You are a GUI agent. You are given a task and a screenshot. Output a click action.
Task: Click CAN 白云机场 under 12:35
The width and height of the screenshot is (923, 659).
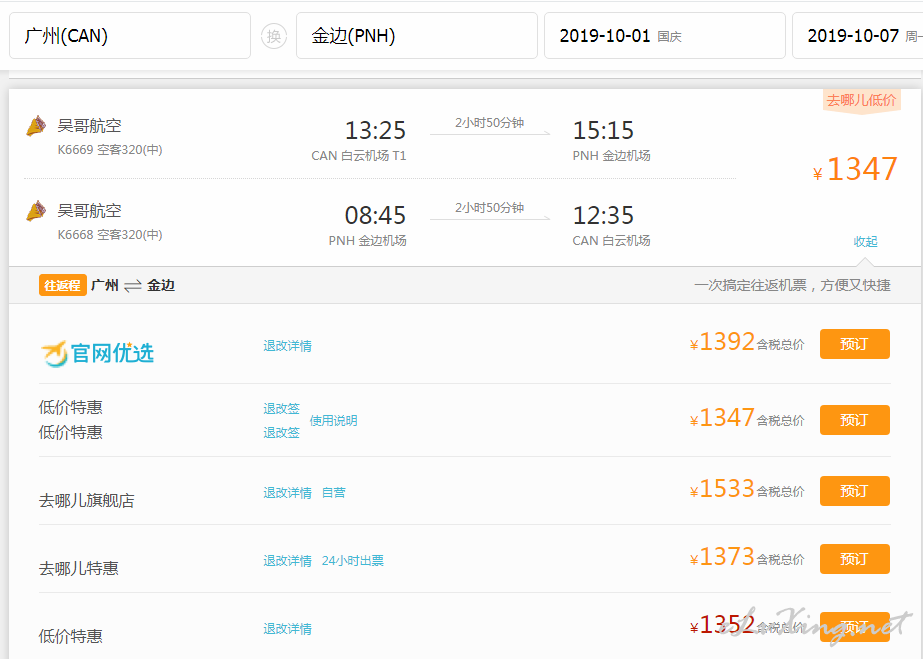click(612, 240)
